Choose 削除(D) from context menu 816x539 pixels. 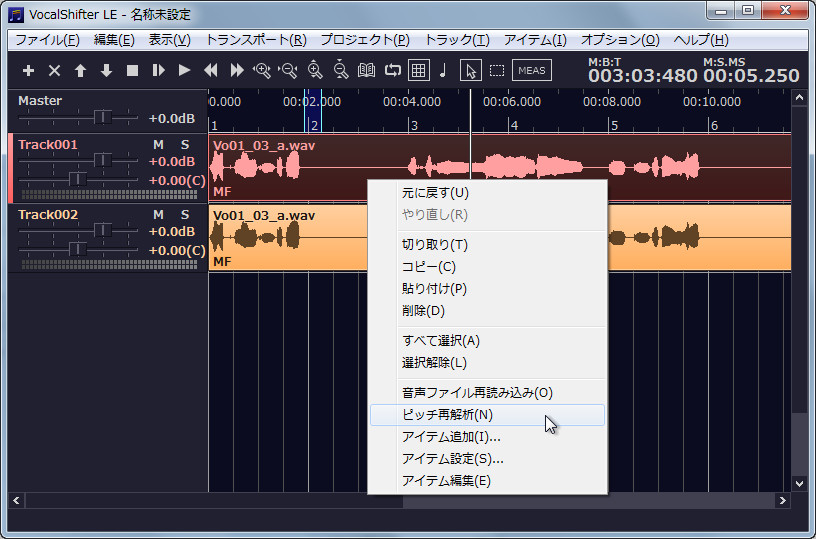tap(488, 311)
